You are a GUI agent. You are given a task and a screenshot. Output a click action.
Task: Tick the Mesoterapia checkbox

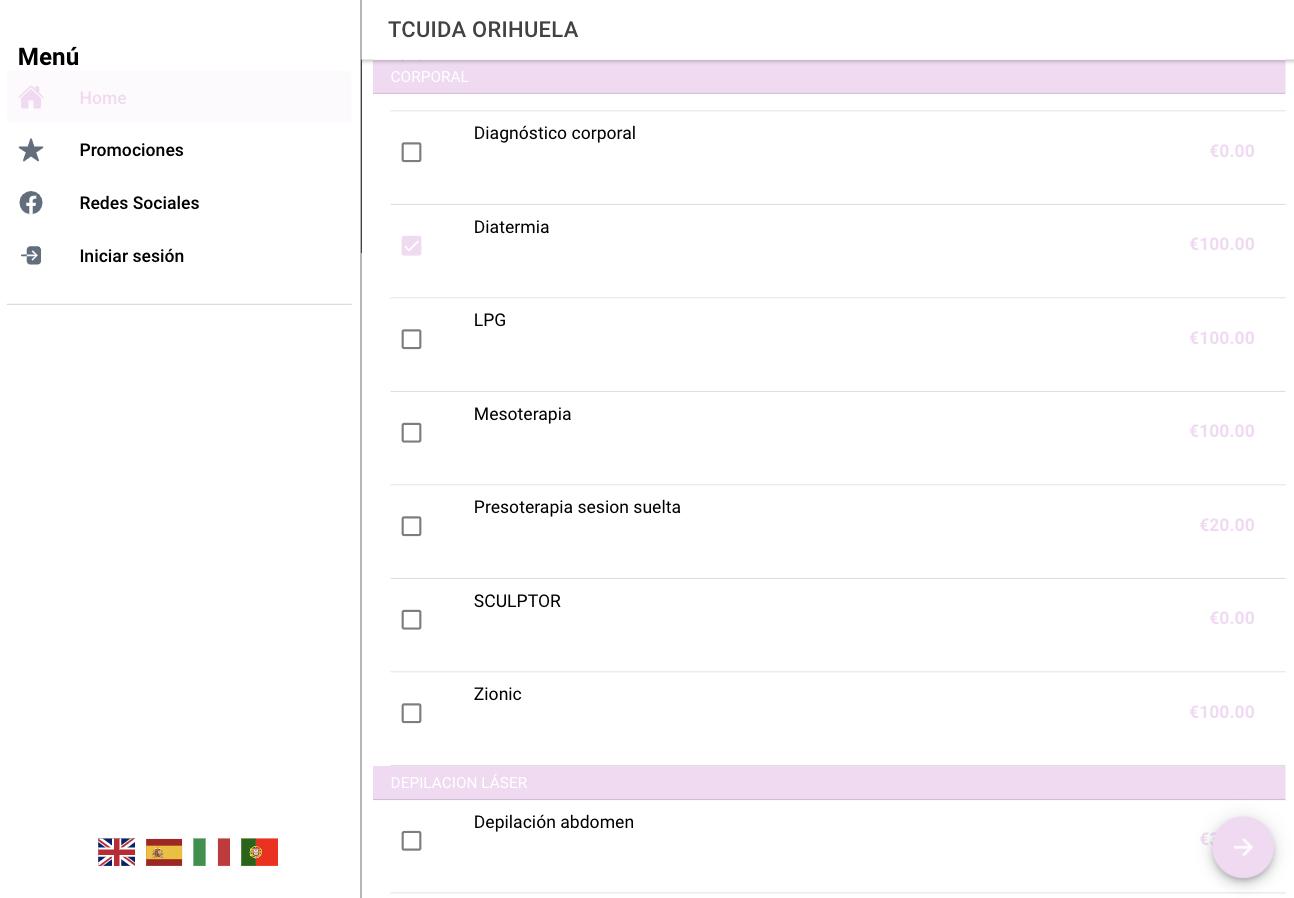(x=411, y=432)
